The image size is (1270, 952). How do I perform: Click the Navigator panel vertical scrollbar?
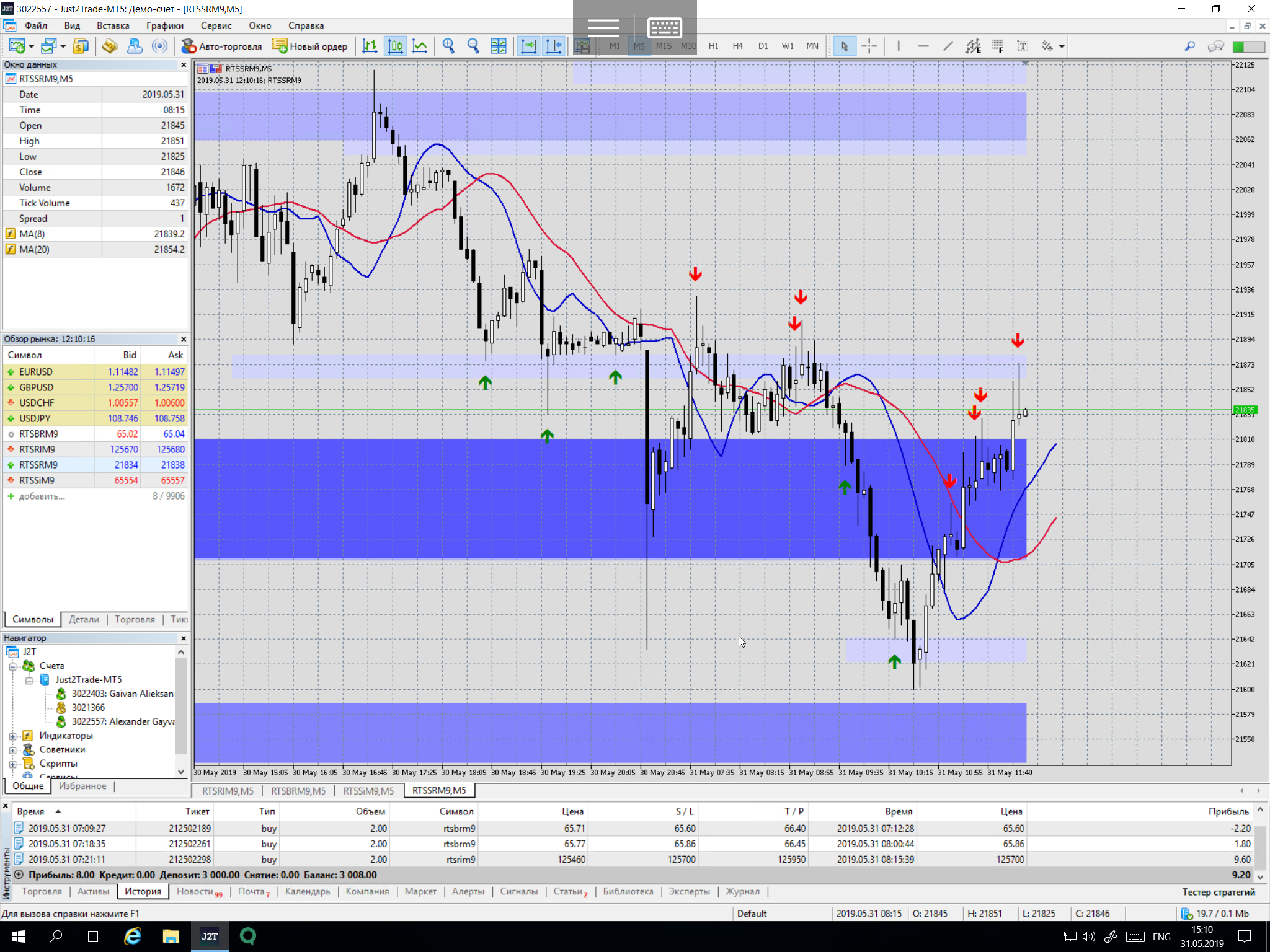pos(181,707)
